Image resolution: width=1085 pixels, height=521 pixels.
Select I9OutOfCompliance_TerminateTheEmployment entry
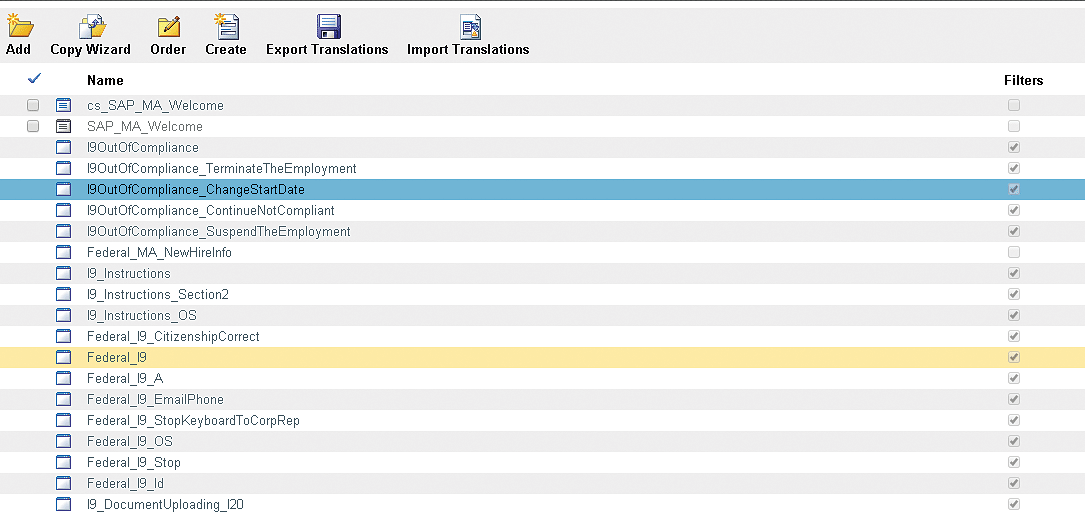click(221, 169)
